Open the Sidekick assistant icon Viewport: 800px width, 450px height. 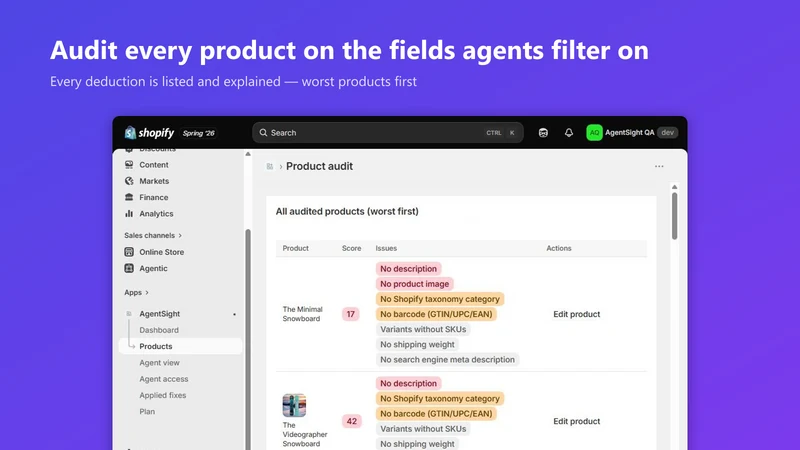543,133
